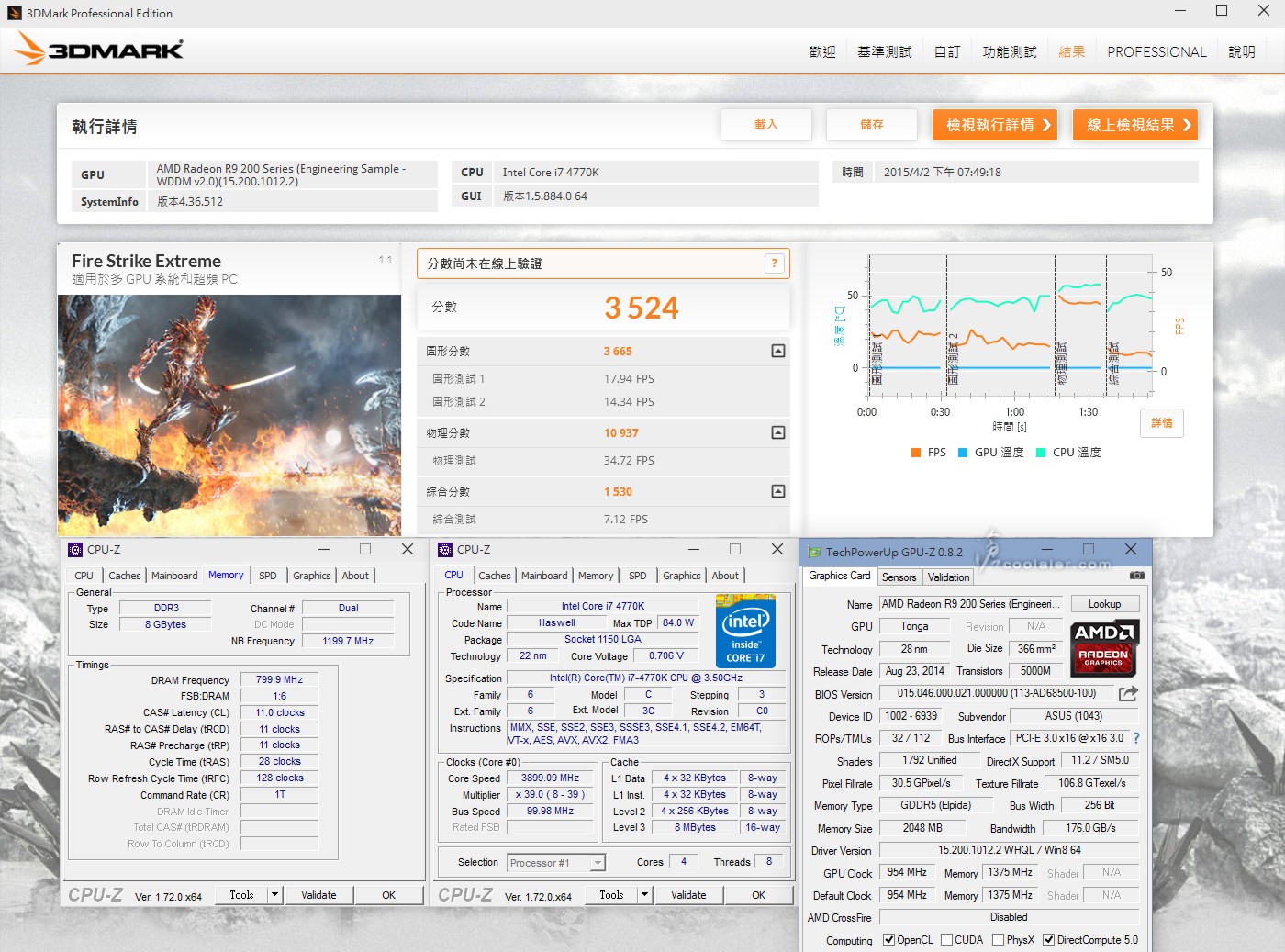
Task: Open the 歡迎 welcome tab in 3DMark
Action: pos(822,52)
